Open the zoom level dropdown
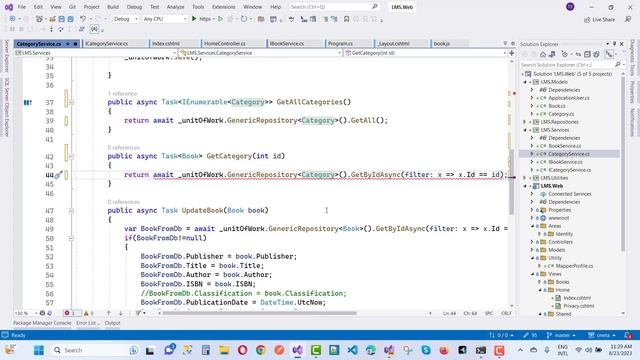 click(26, 313)
